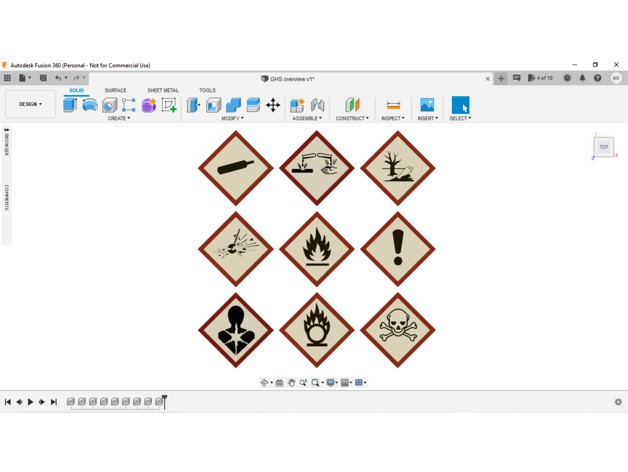This screenshot has height=472, width=628.
Task: Switch to the SOLID tab
Action: click(x=76, y=91)
